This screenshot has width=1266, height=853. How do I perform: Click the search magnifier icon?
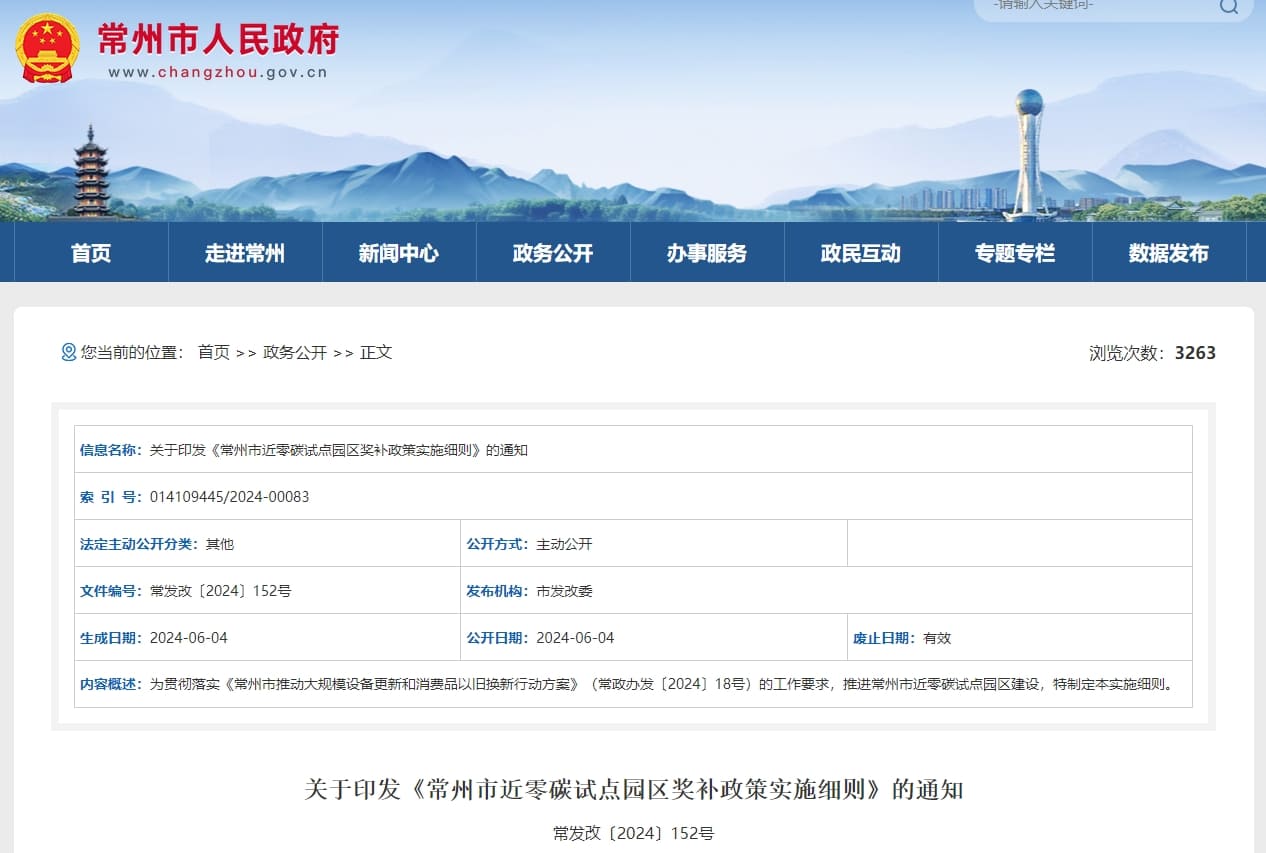pos(1228,6)
